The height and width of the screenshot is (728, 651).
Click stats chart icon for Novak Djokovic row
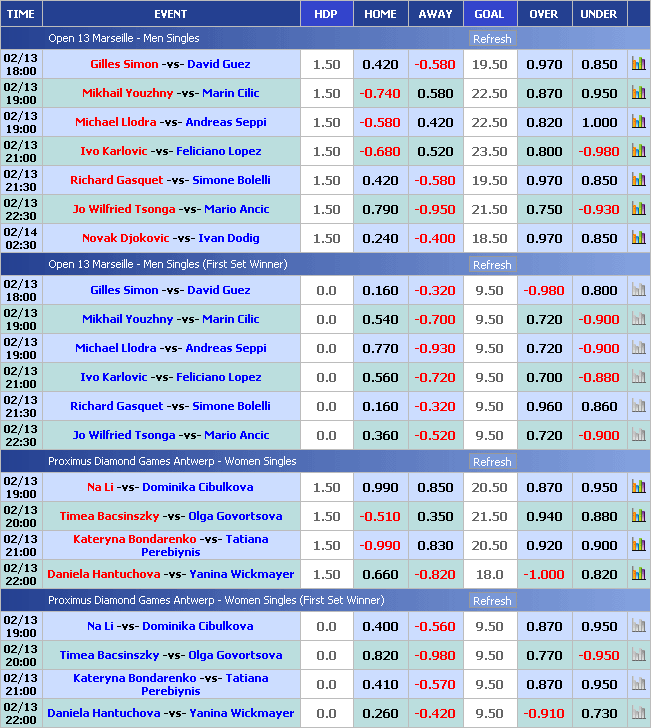click(638, 238)
